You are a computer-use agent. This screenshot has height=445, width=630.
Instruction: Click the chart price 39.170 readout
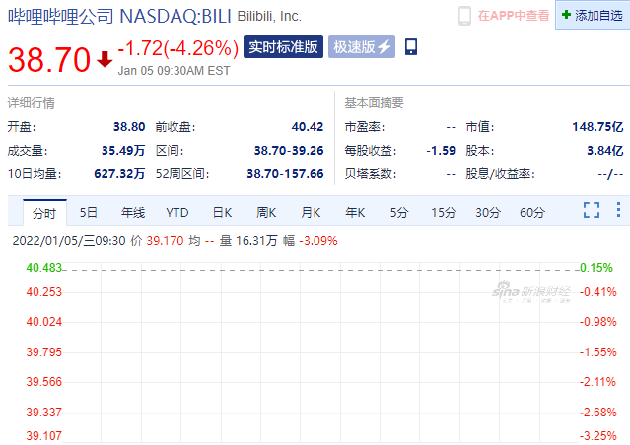(165, 241)
